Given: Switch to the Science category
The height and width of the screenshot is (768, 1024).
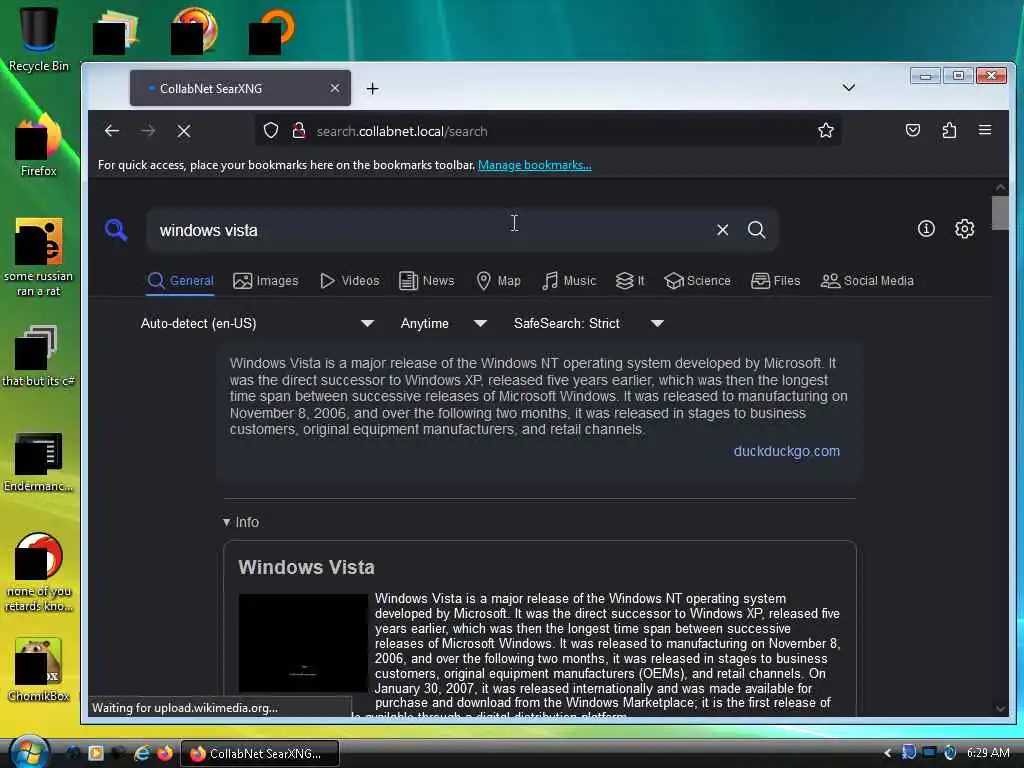Looking at the screenshot, I should [697, 281].
